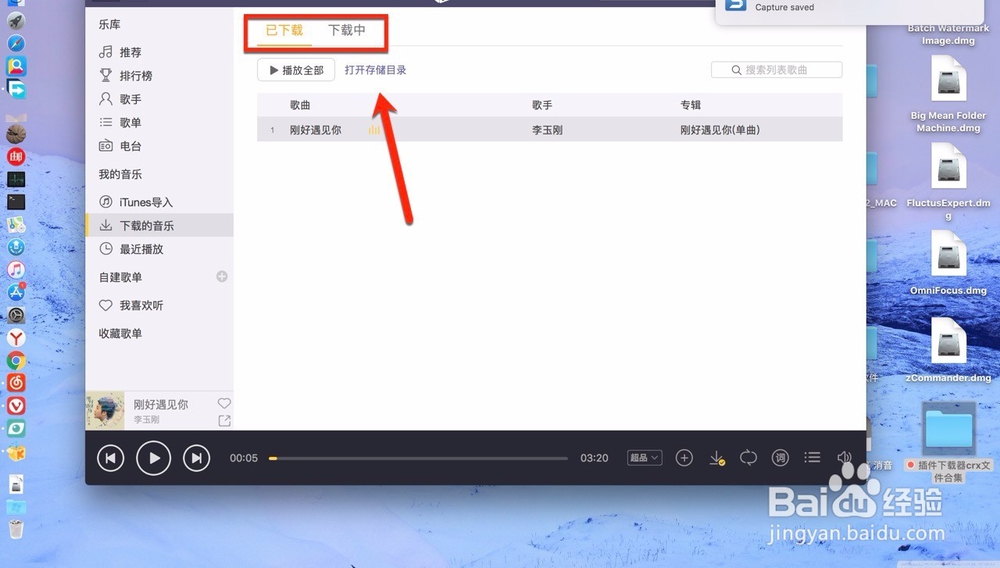Add a new 自建歌单 with plus icon
Screen dimensions: 1000x568
coord(221,277)
